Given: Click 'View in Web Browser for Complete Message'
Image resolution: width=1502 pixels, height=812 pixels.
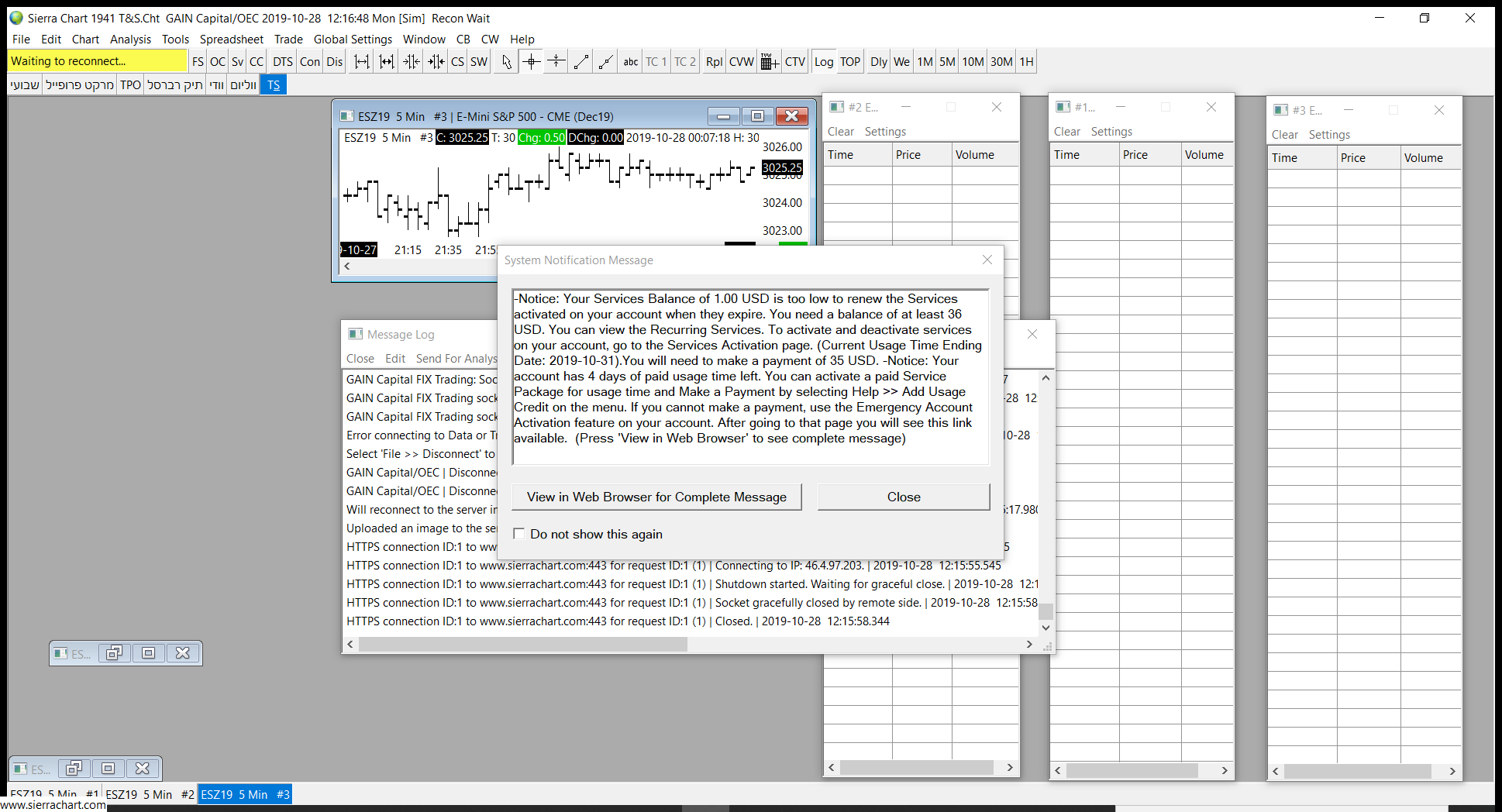Looking at the screenshot, I should 656,497.
